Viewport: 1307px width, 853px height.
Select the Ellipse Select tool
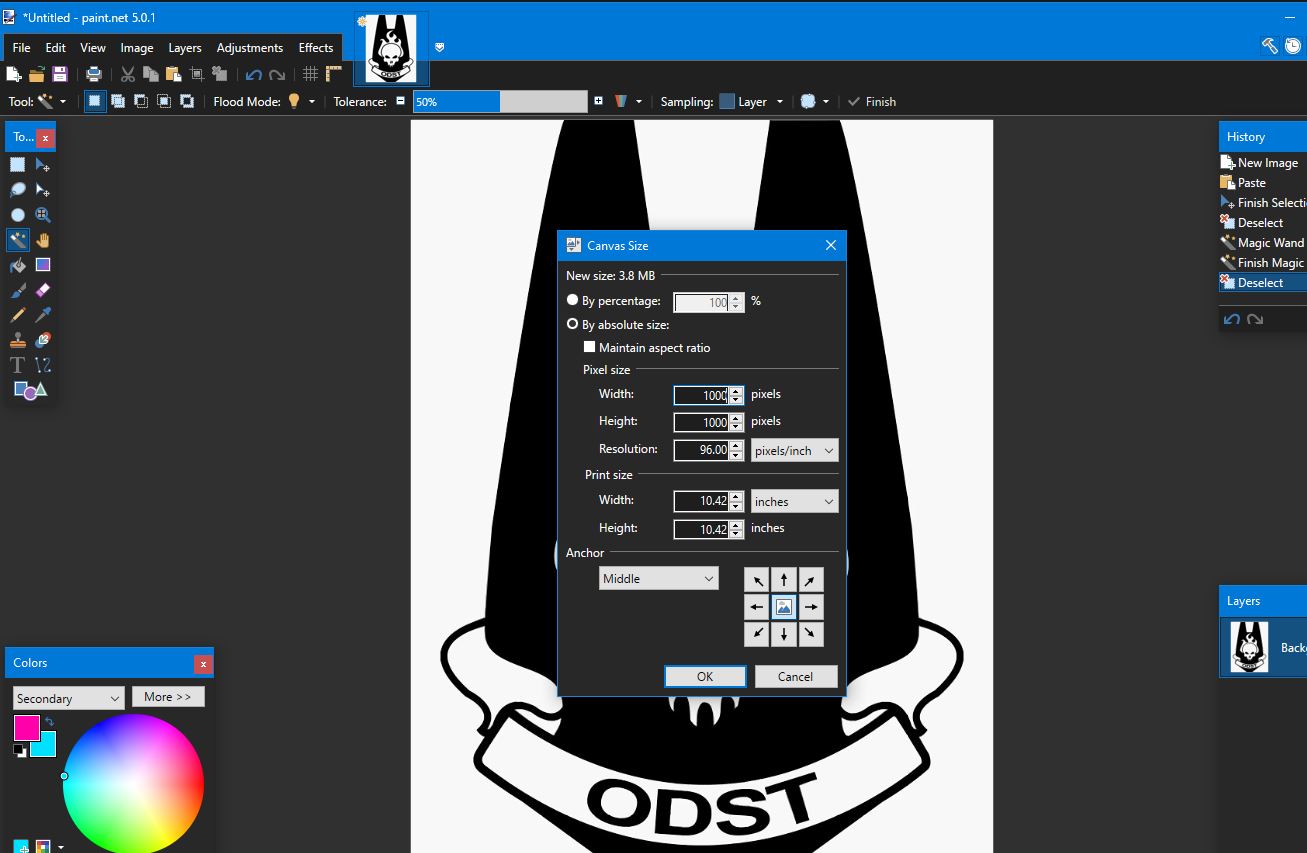click(18, 215)
